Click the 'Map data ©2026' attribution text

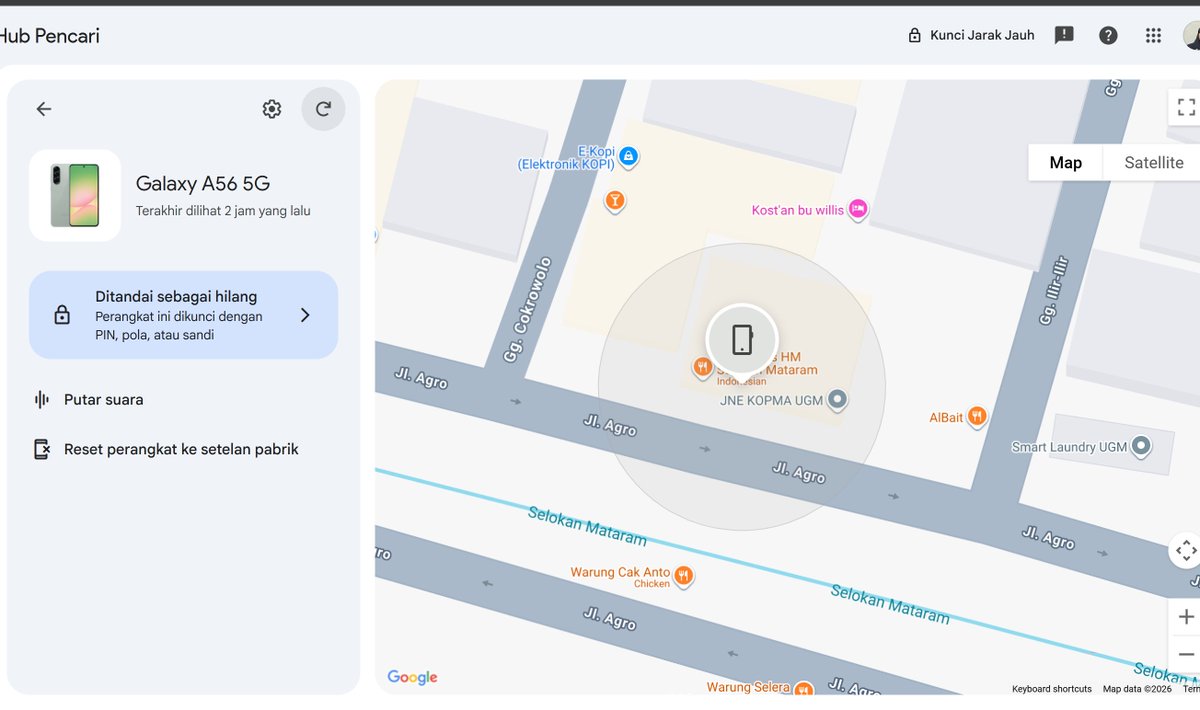pos(1137,688)
